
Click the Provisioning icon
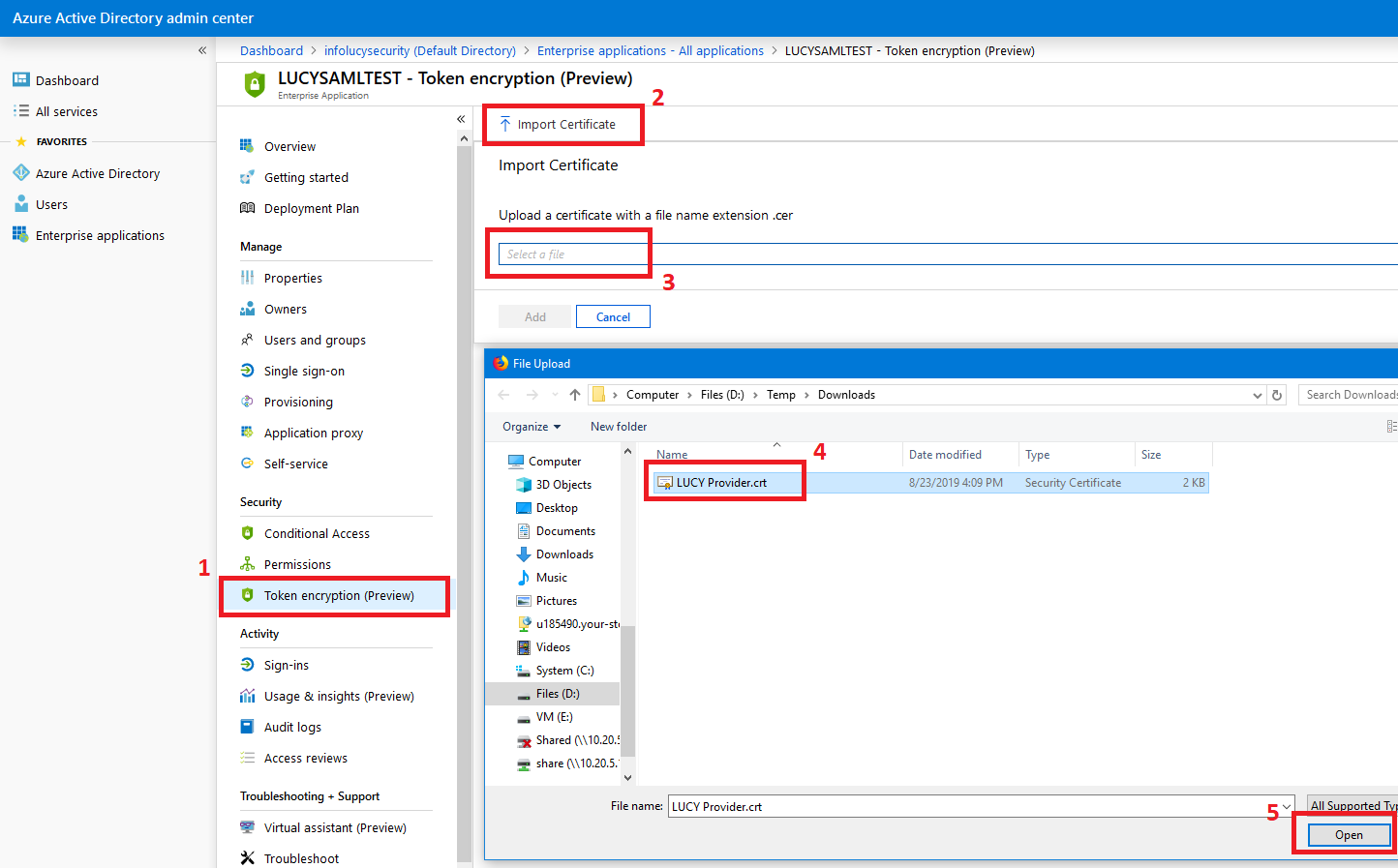click(x=247, y=402)
